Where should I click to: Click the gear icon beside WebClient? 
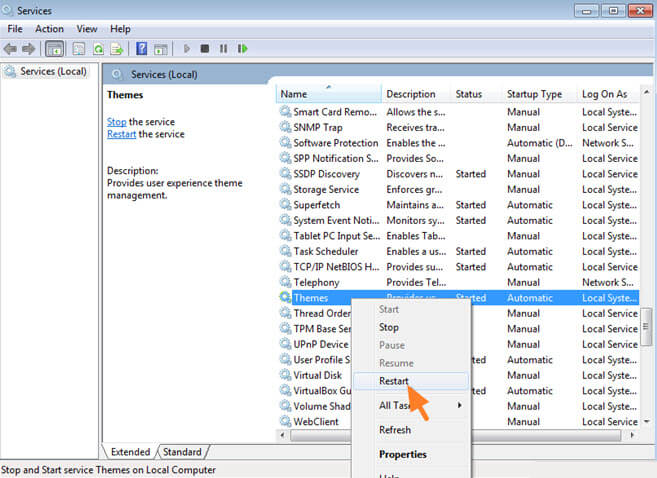tap(285, 421)
